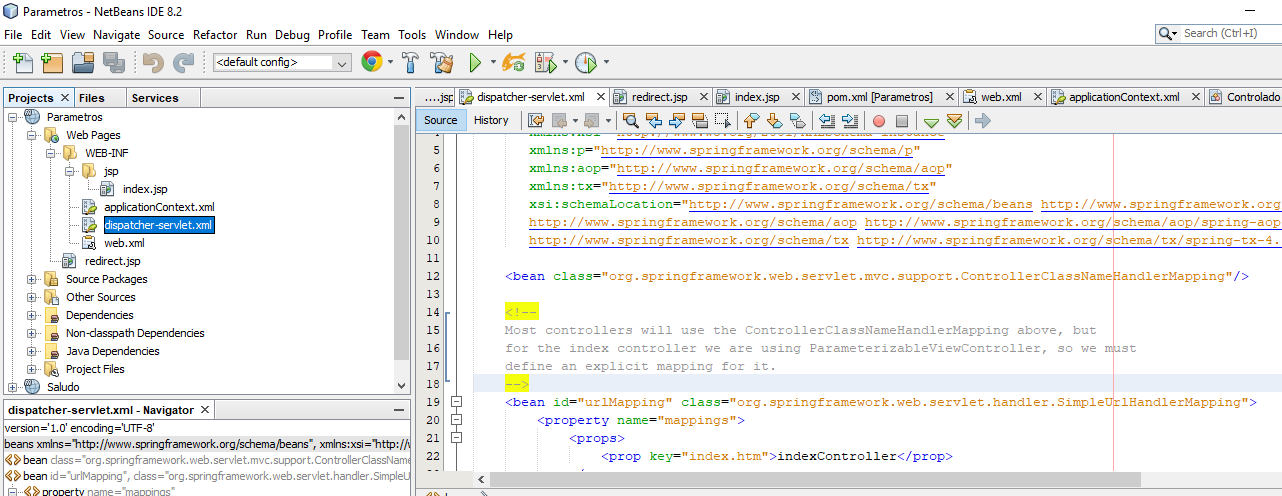Open the Profile Project dropdown arrow
1282x496 pixels.
605,62
